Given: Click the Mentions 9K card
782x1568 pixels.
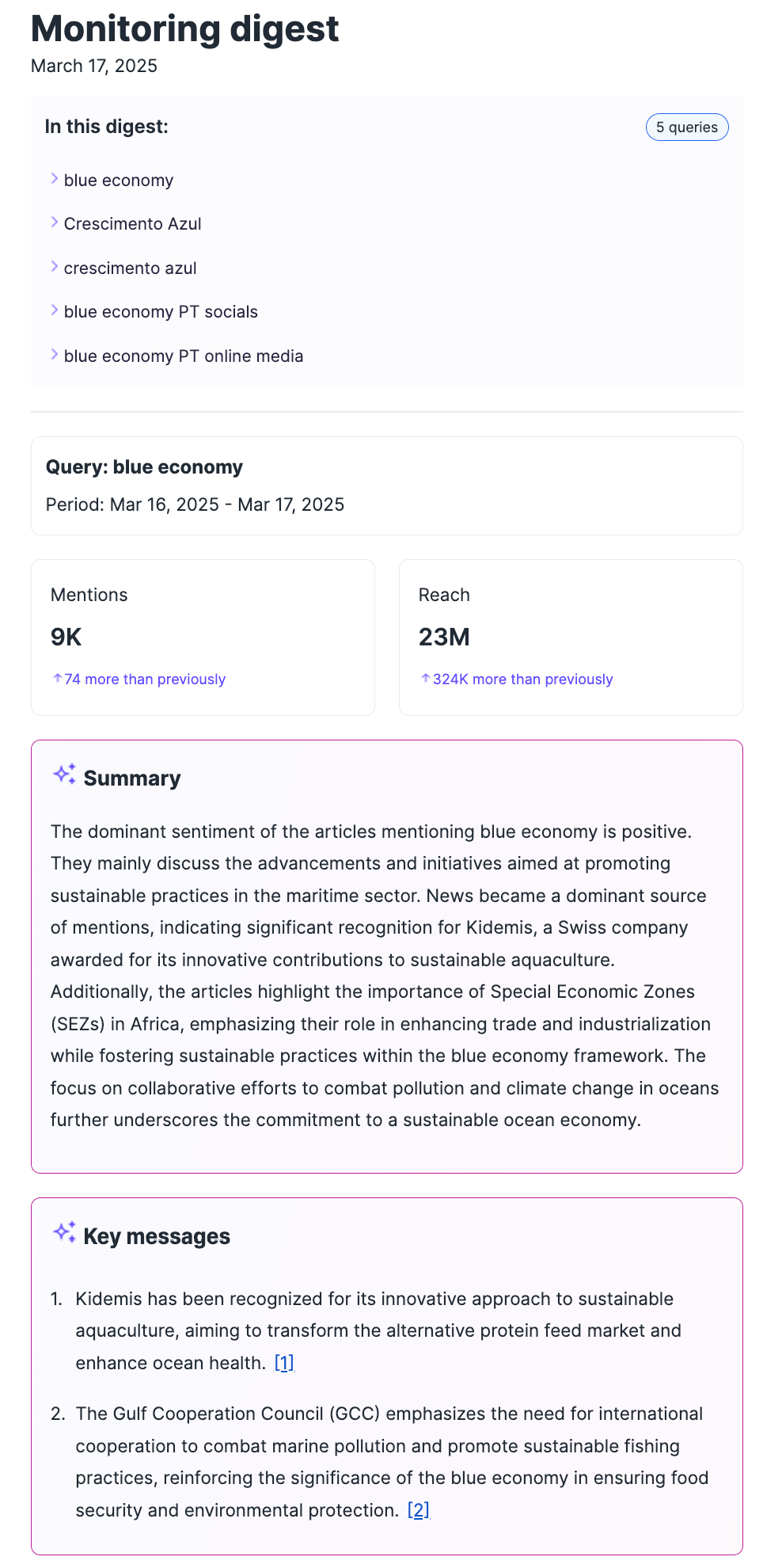Looking at the screenshot, I should (x=203, y=637).
